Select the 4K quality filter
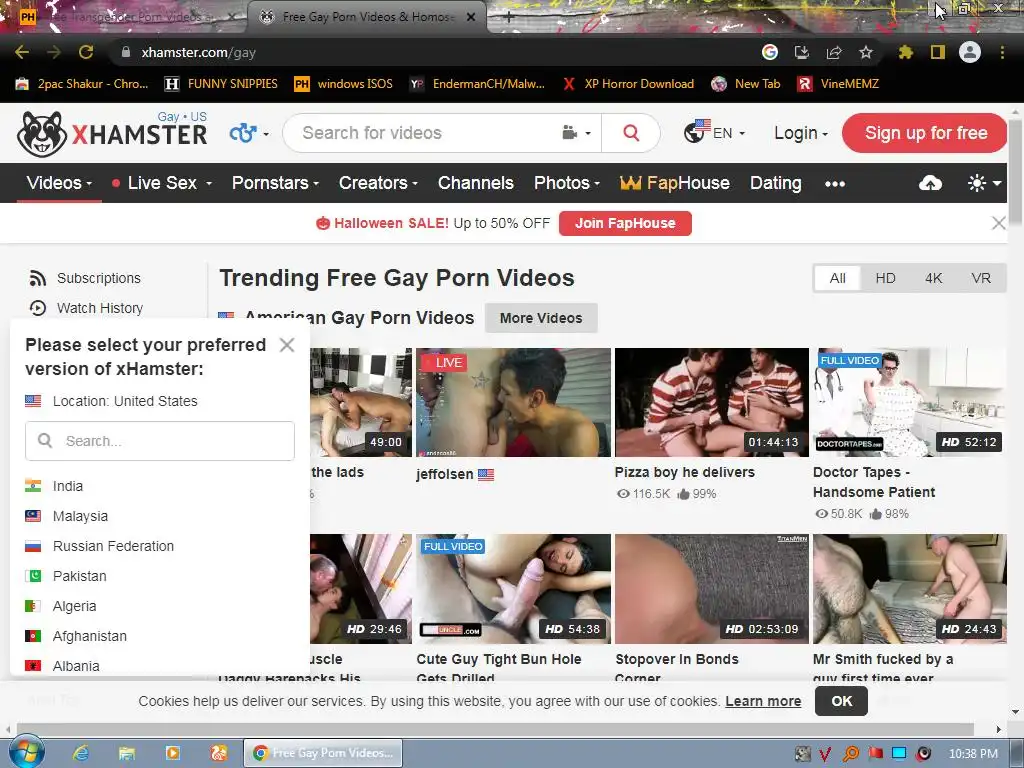 (933, 278)
